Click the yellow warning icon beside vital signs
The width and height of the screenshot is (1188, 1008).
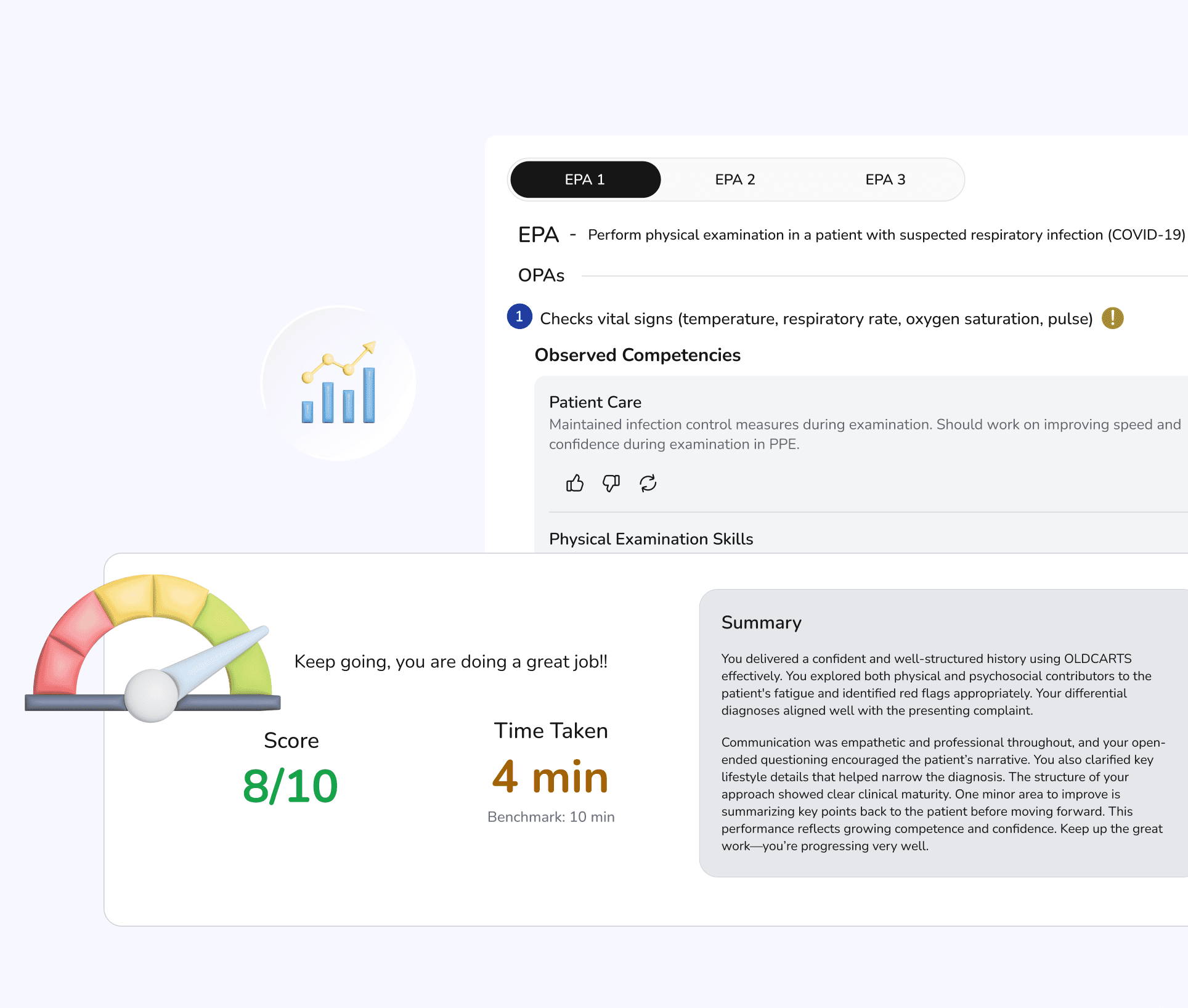click(x=1112, y=319)
